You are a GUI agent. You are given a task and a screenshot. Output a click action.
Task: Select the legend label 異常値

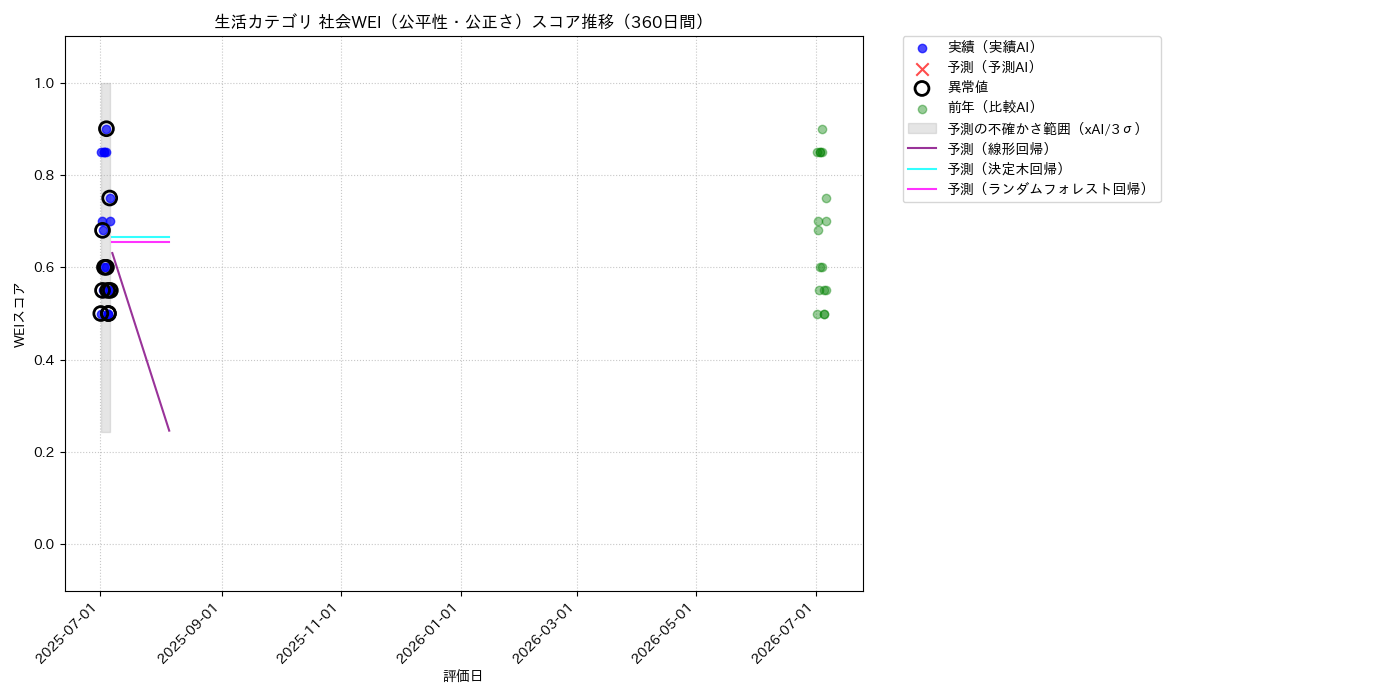(x=968, y=87)
